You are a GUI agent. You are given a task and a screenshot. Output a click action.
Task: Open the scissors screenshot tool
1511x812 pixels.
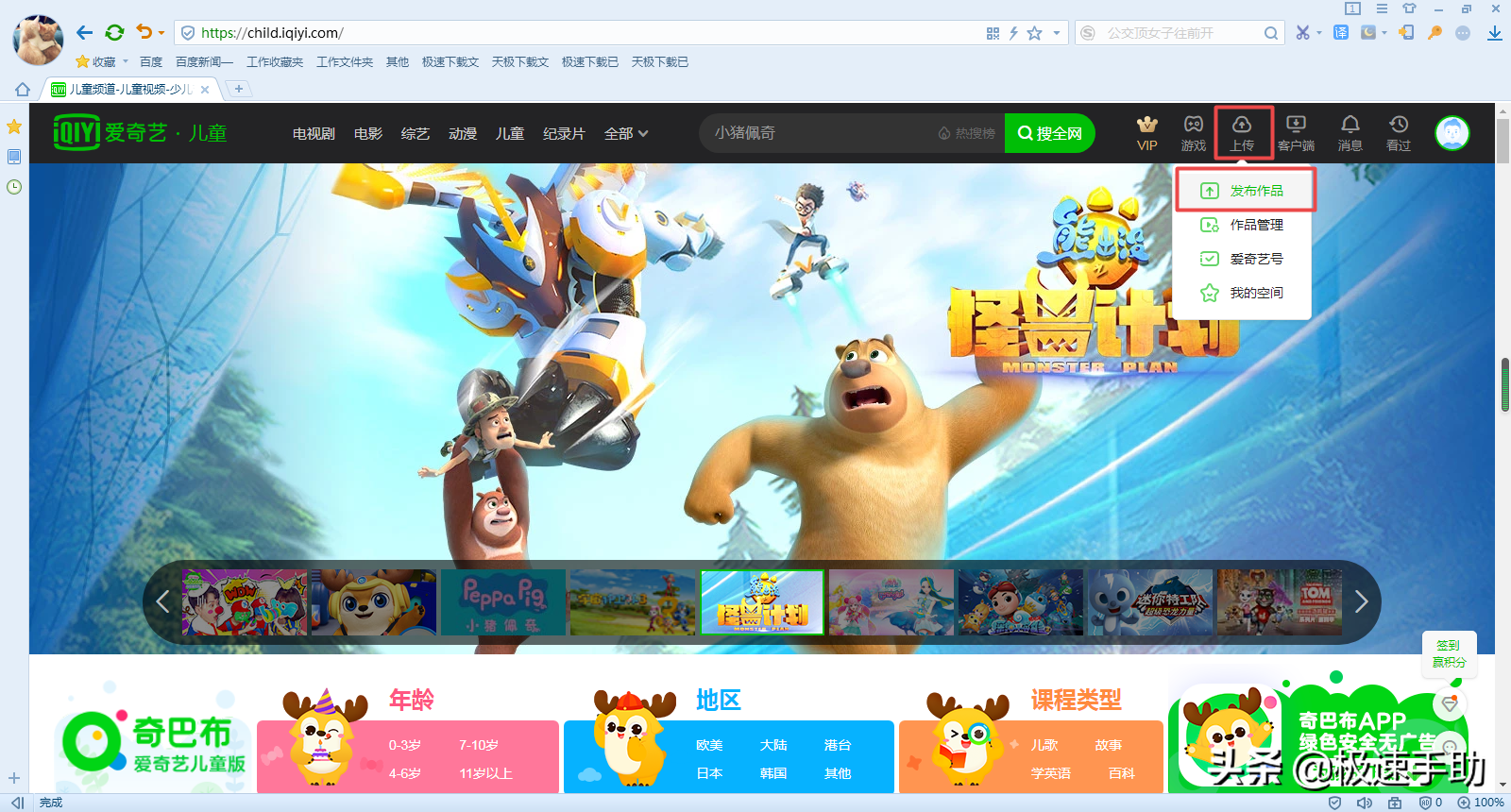[x=1303, y=33]
